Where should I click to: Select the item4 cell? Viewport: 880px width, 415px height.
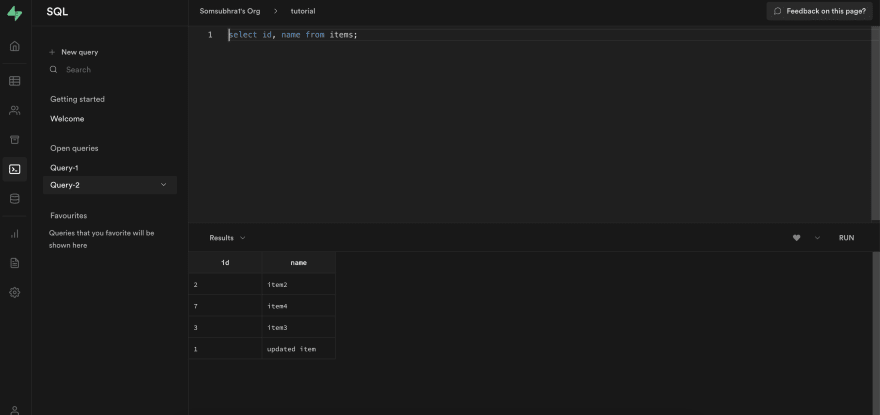(x=299, y=305)
